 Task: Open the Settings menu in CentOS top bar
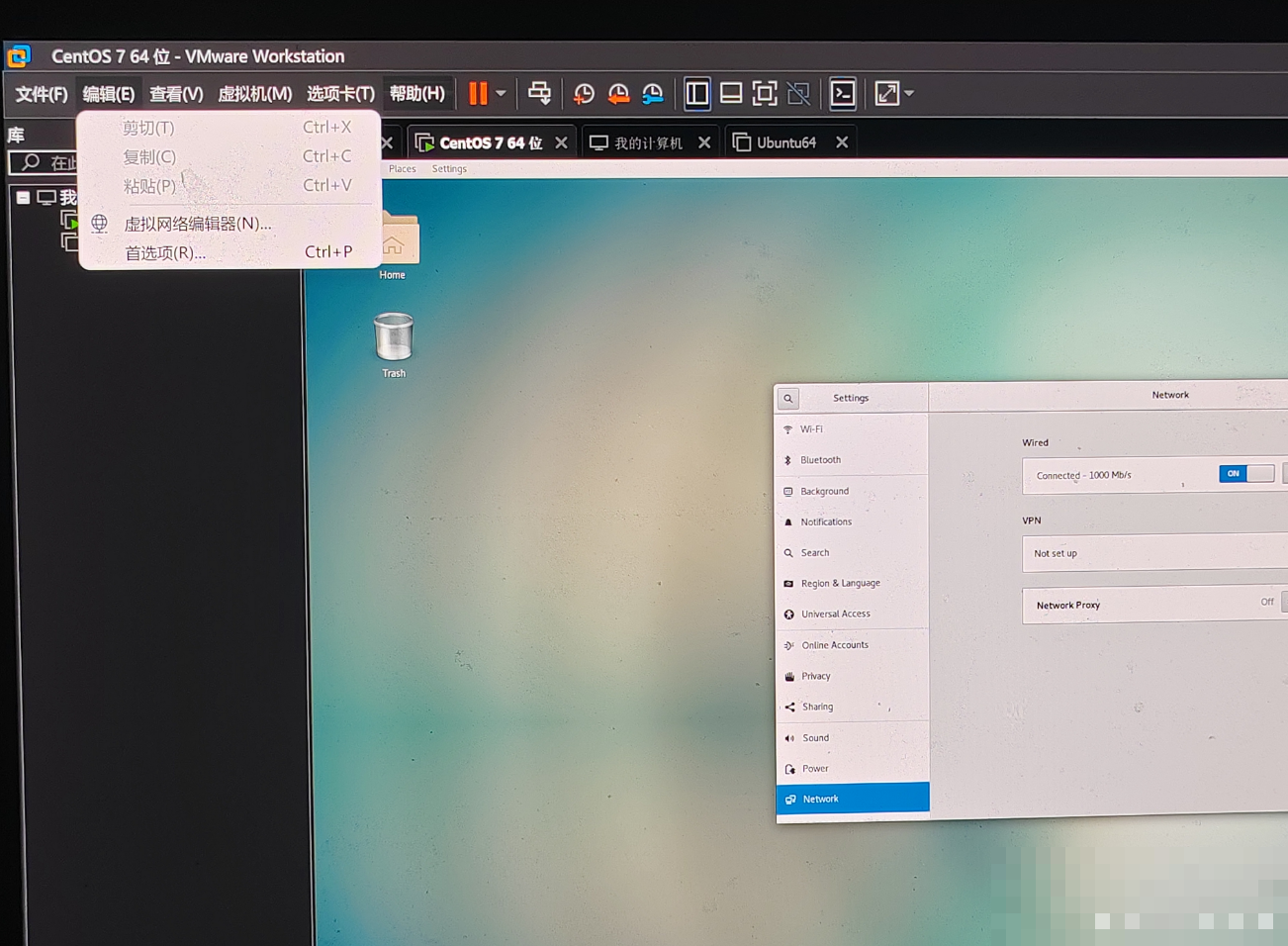(x=449, y=169)
